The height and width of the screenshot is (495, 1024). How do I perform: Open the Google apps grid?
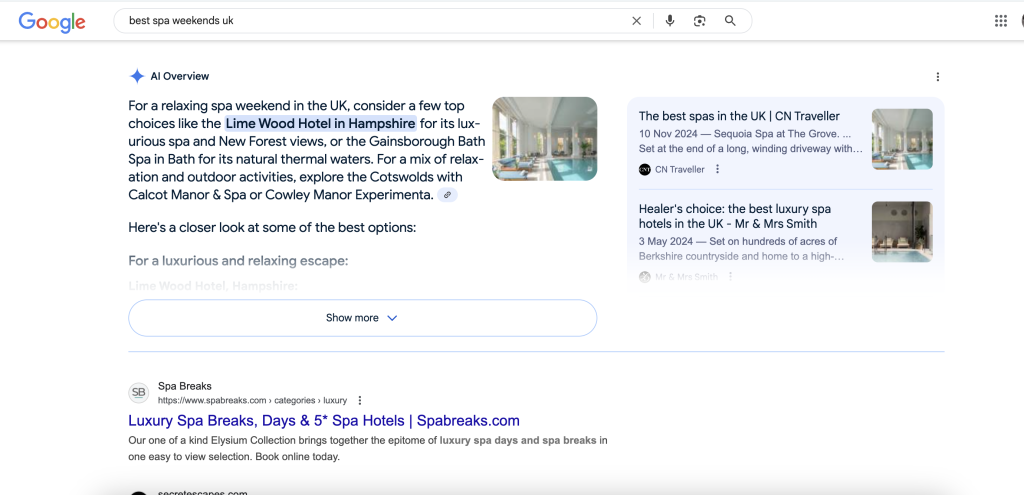tap(1000, 21)
